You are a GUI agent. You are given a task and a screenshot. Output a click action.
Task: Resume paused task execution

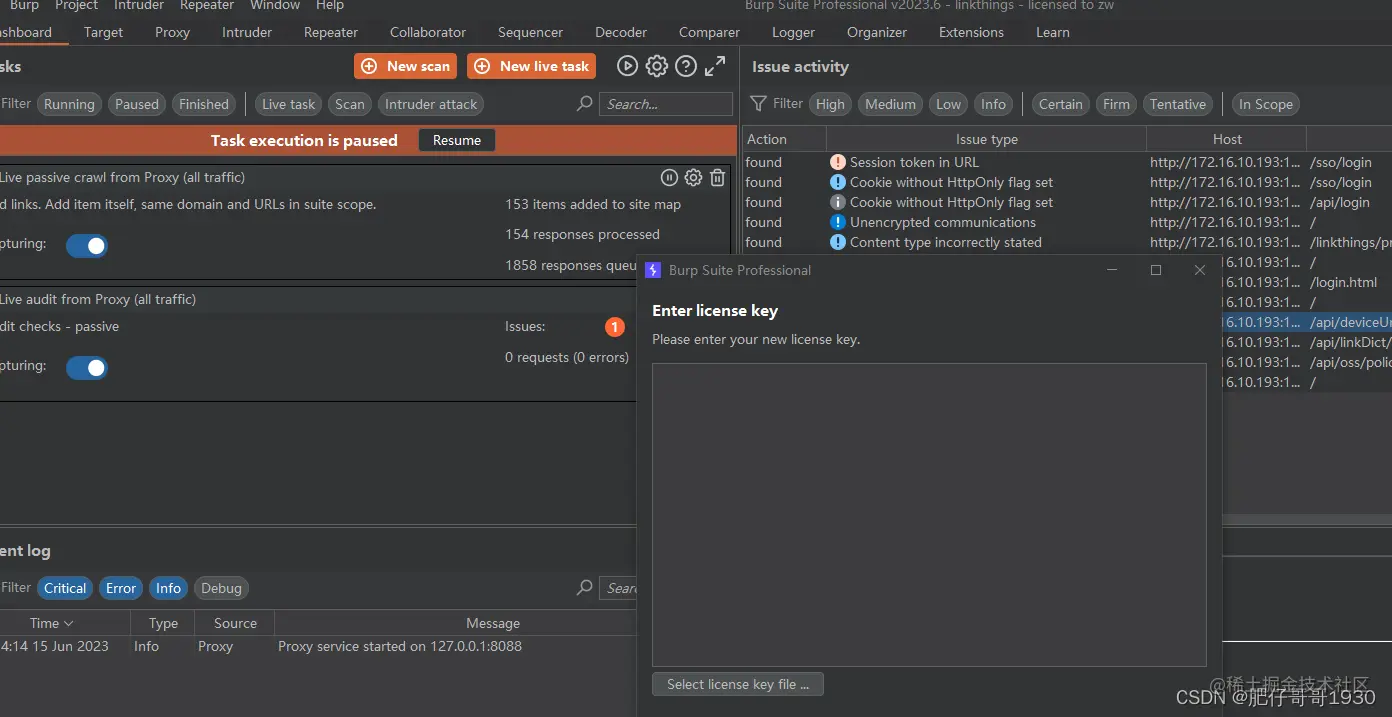click(x=457, y=140)
